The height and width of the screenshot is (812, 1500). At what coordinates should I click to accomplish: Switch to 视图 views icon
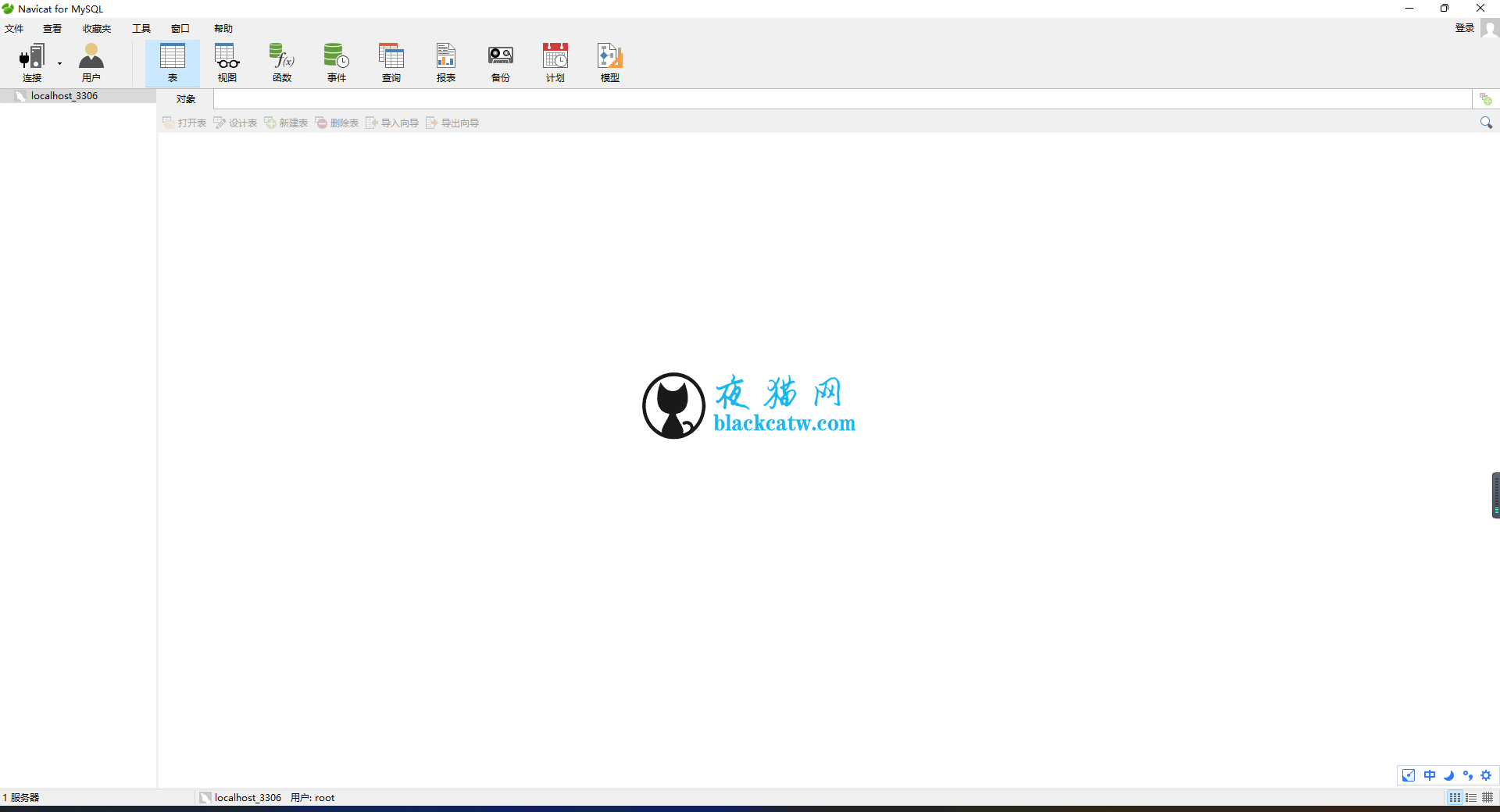click(227, 62)
